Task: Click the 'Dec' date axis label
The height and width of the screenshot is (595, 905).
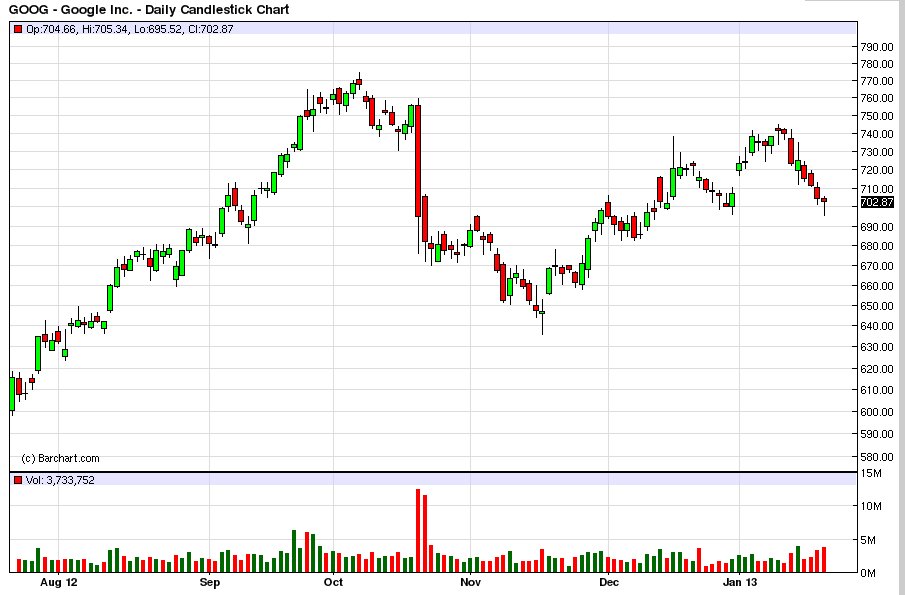Action: [x=608, y=582]
